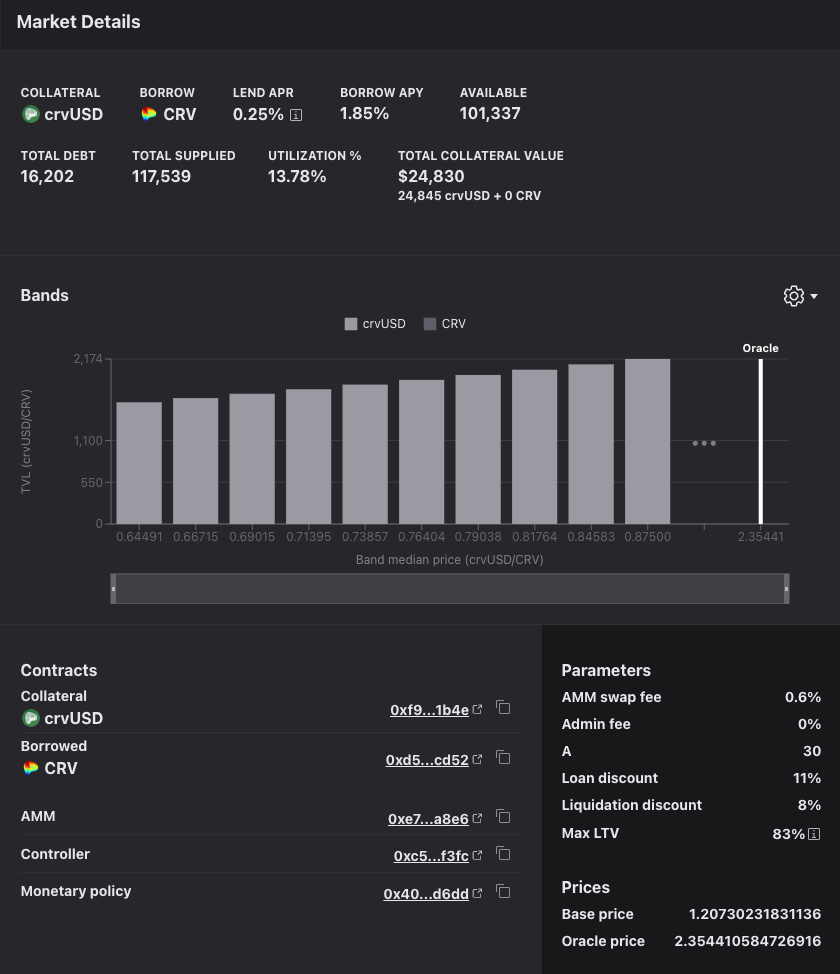Click the crvUSD token icon under Collateral header

pos(30,114)
